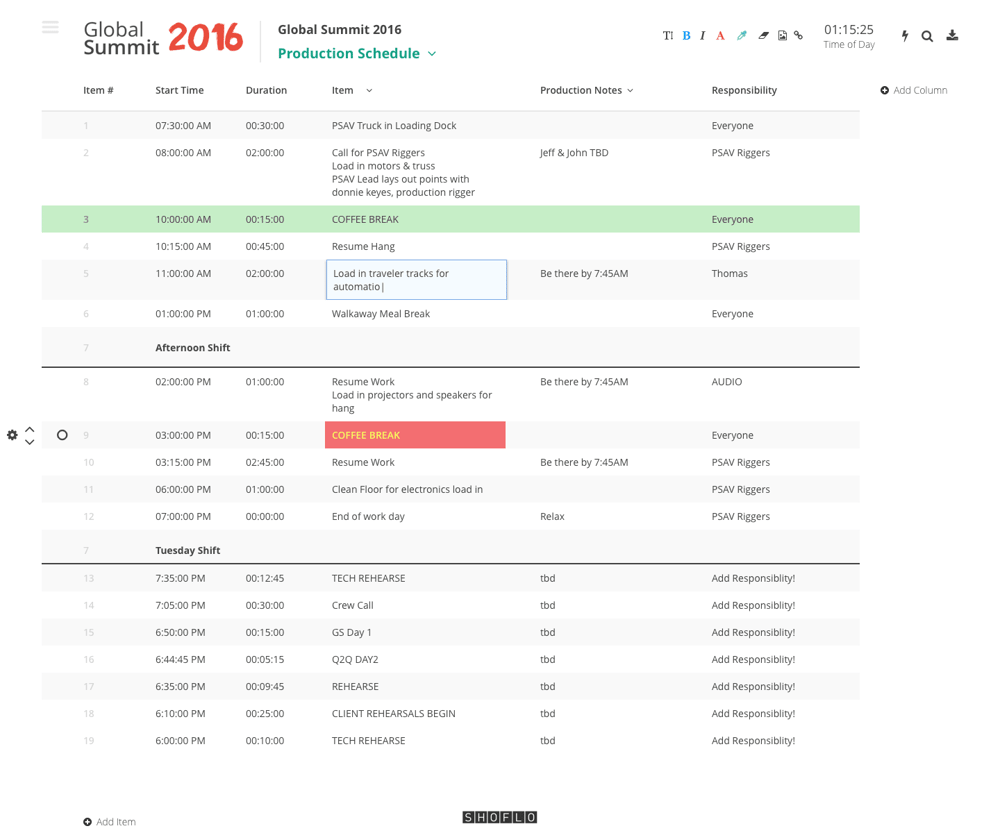1000x833 pixels.
Task: Open the text color tool
Action: point(720,34)
